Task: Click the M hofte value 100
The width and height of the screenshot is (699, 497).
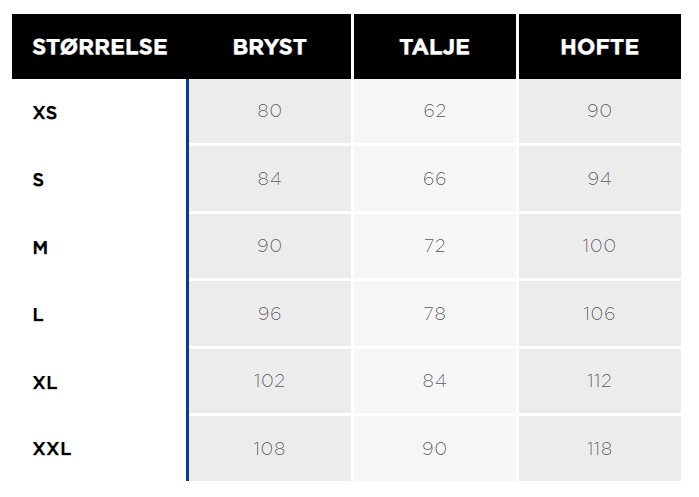Action: 599,246
